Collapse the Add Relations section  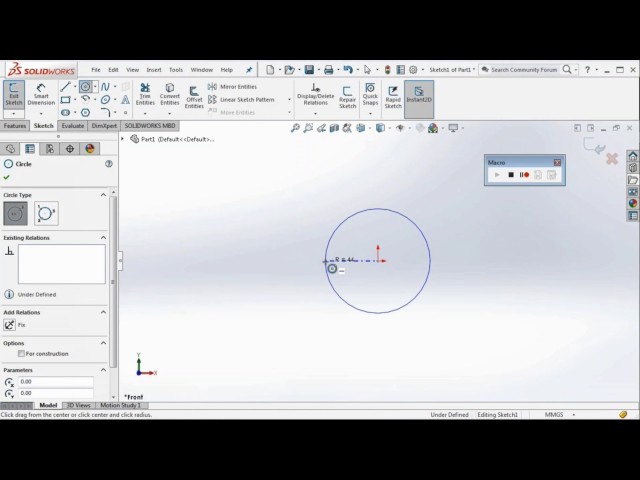(103, 312)
